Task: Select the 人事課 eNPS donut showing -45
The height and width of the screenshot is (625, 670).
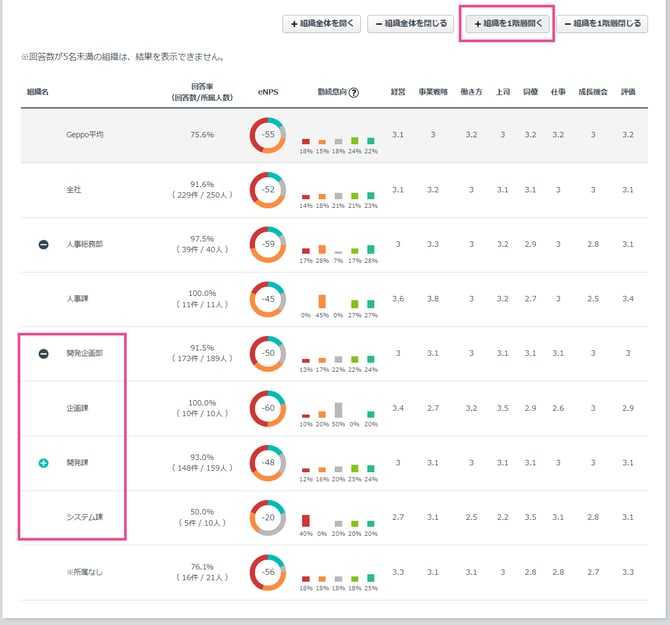Action: click(268, 299)
